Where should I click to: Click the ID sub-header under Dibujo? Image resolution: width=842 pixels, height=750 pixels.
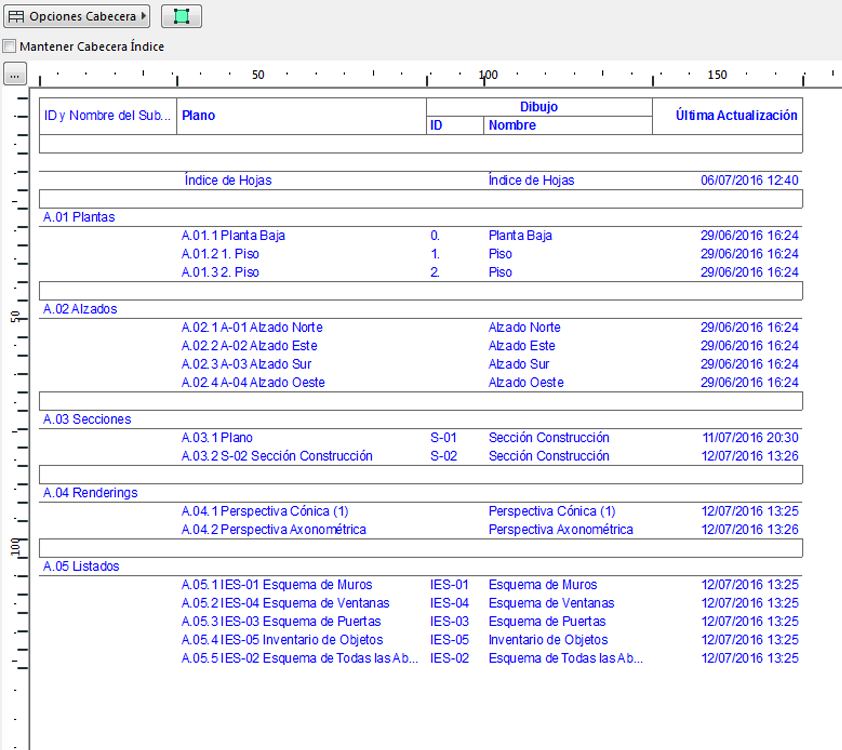(455, 125)
